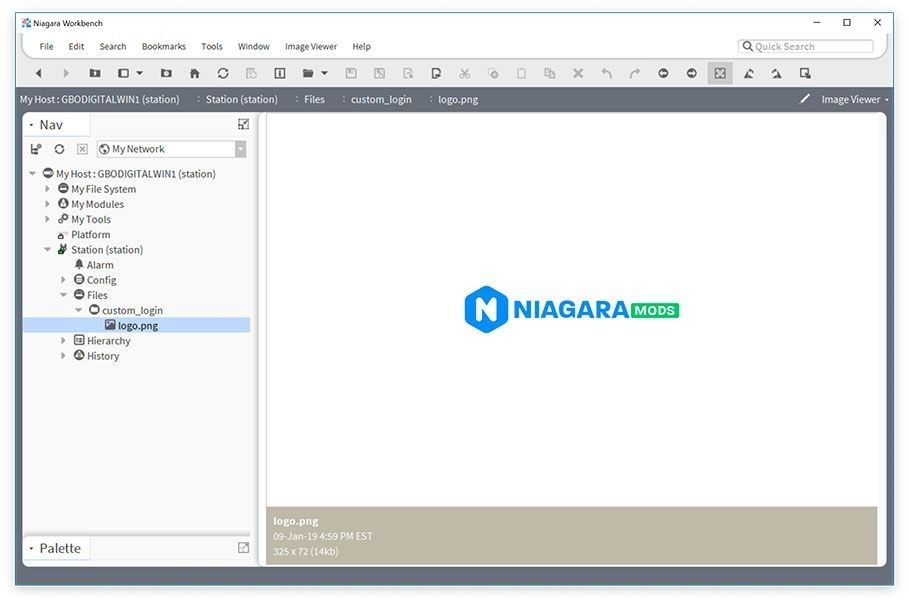This screenshot has height=603, width=909.
Task: Select the Hierarchy tree item
Action: [x=108, y=341]
